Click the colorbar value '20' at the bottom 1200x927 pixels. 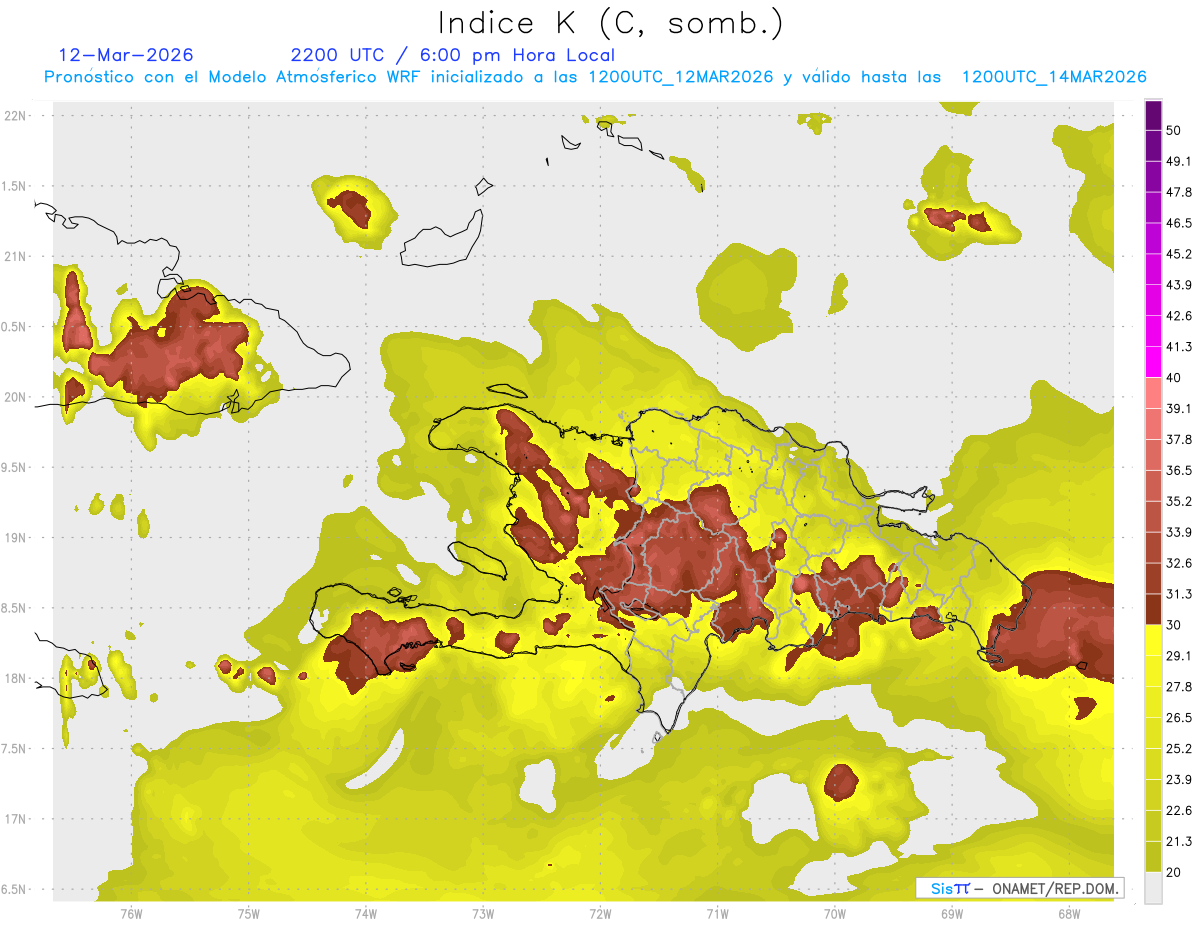pyautogui.click(x=1174, y=873)
